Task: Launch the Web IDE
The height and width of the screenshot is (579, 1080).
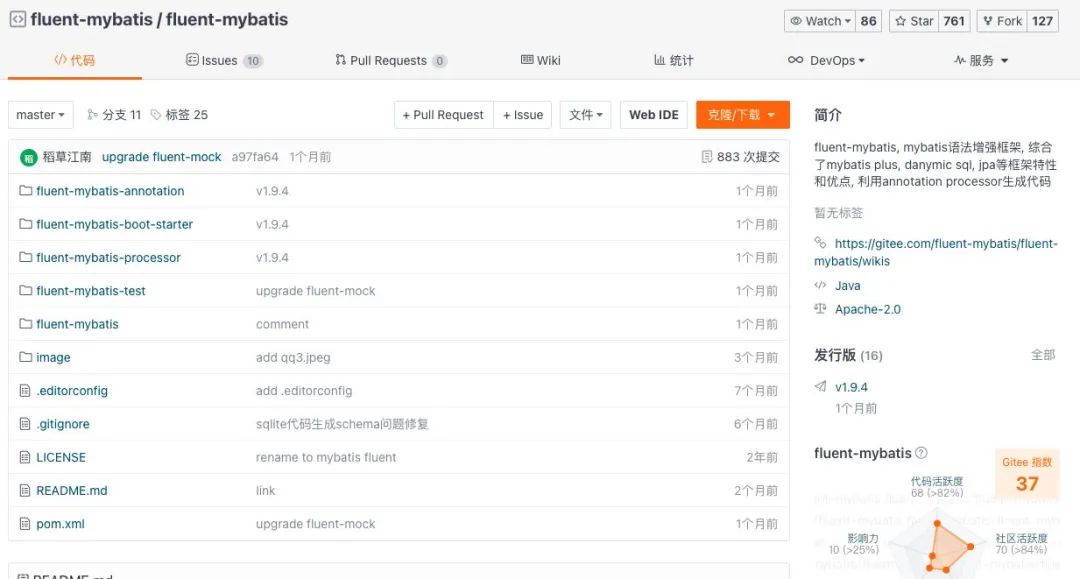Action: pyautogui.click(x=654, y=115)
